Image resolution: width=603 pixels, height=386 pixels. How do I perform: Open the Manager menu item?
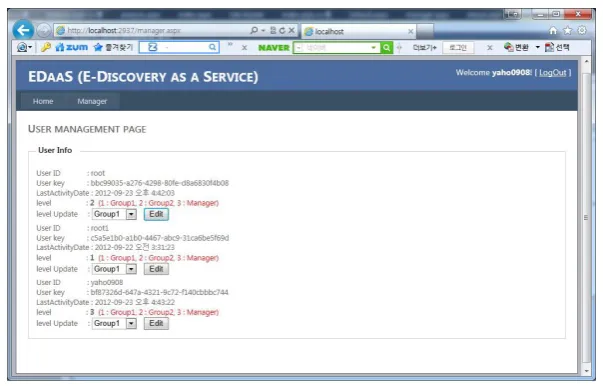[92, 101]
